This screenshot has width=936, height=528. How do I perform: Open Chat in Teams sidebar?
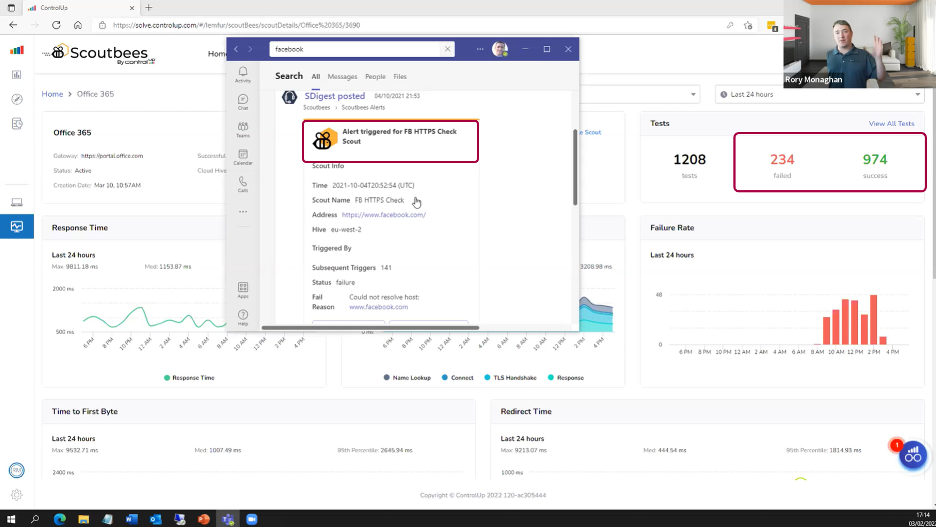[243, 102]
